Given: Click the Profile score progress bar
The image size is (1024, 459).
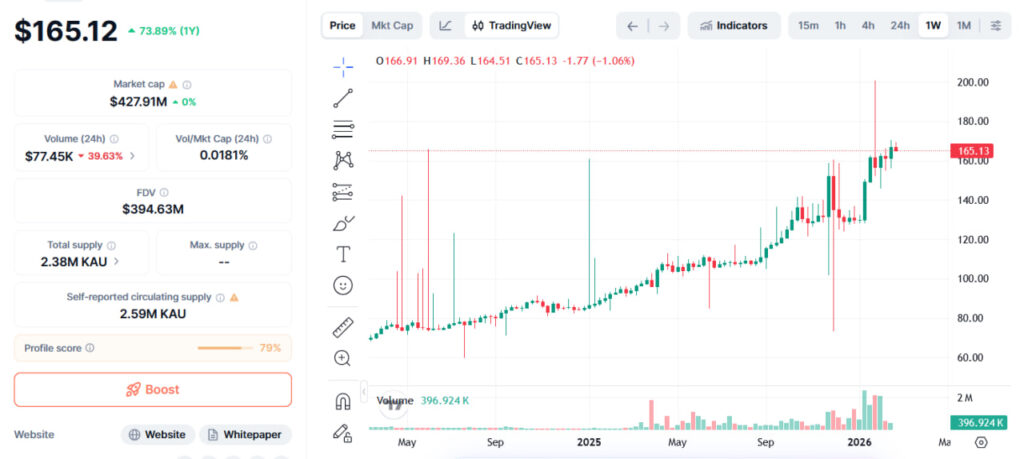Looking at the screenshot, I should click(x=225, y=348).
